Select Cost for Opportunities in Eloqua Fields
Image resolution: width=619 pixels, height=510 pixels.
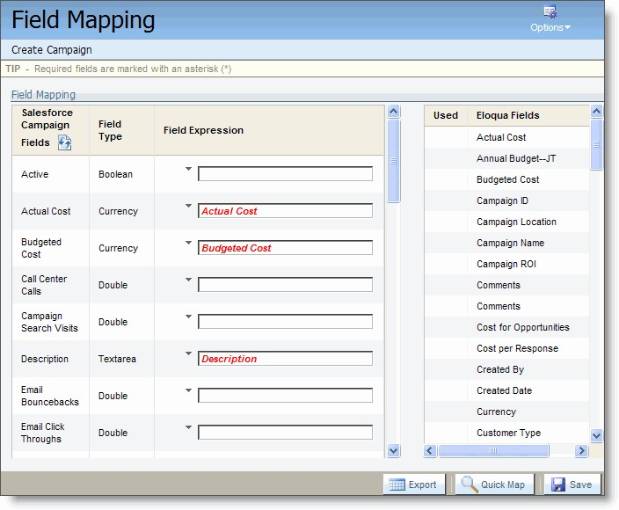click(523, 327)
